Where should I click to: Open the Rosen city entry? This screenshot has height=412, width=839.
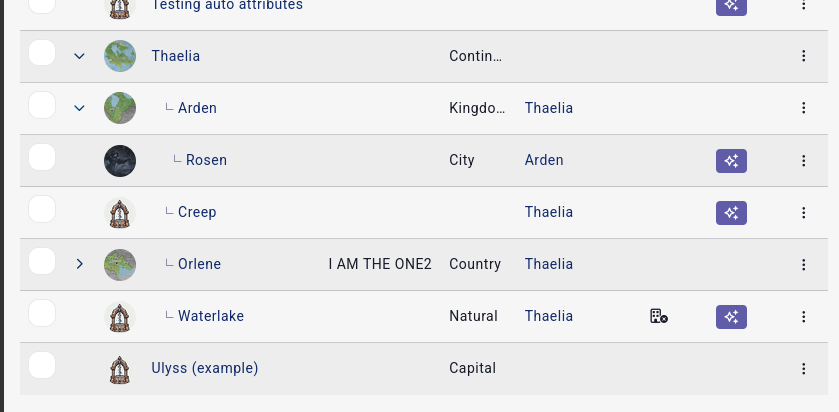click(x=206, y=160)
